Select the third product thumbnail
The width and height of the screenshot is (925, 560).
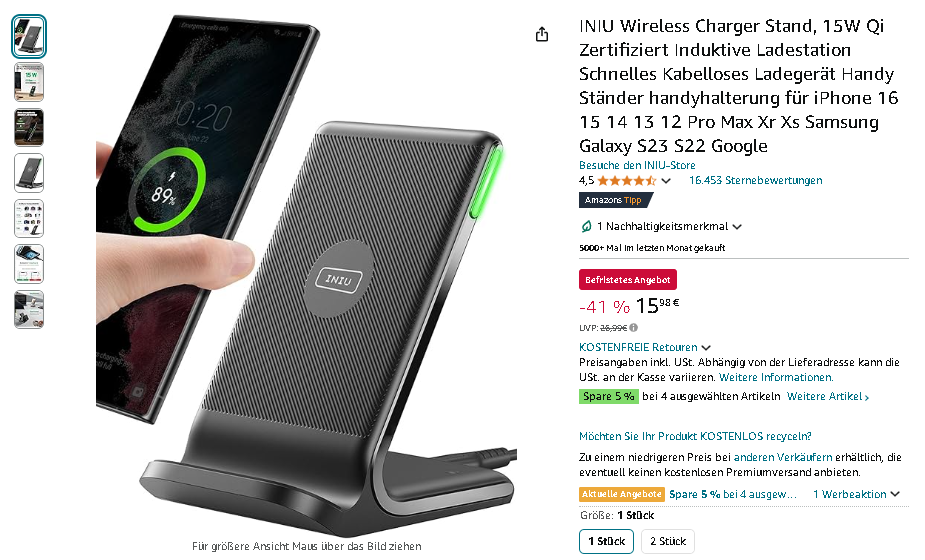[x=29, y=127]
